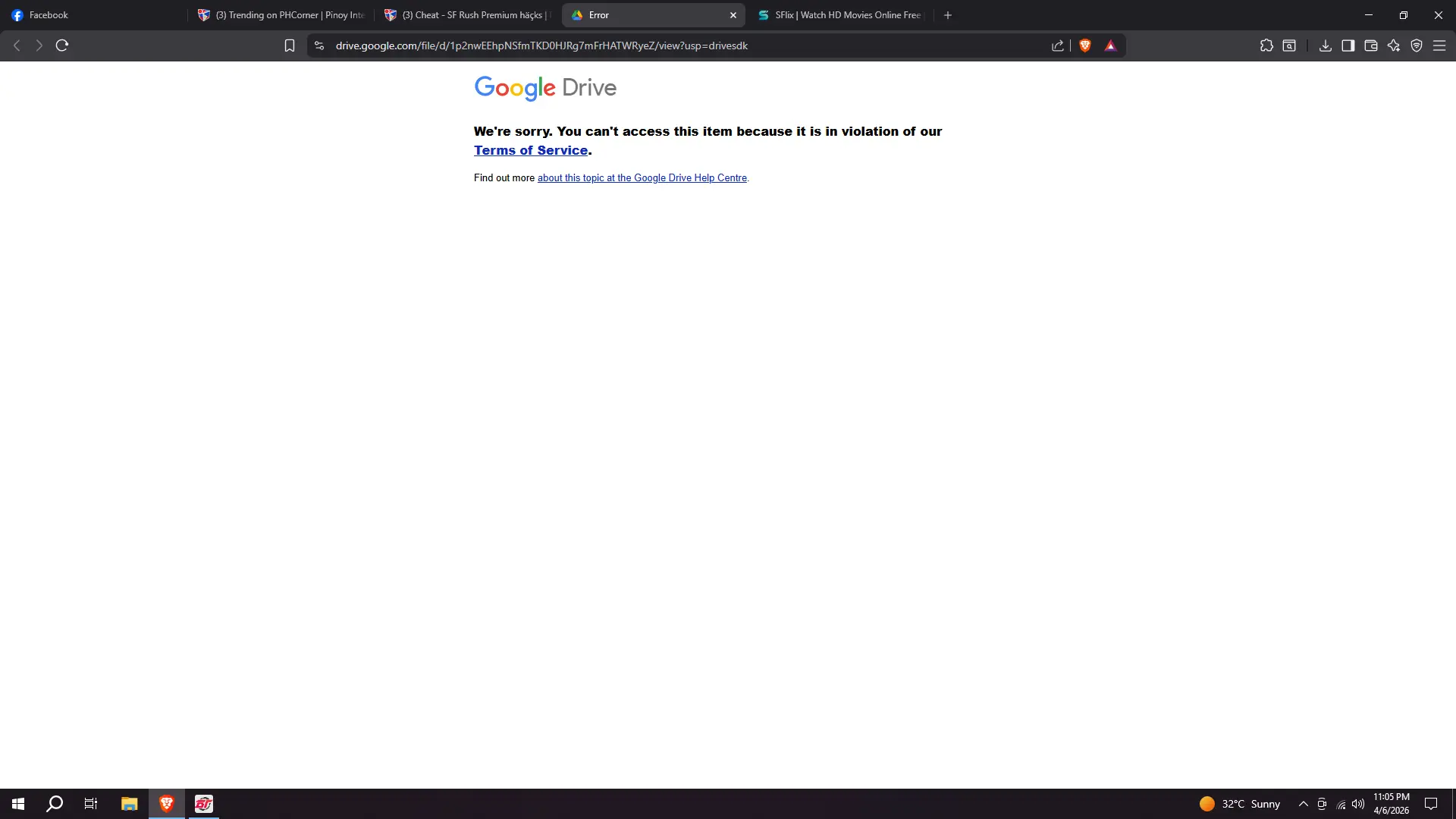Viewport: 1456px width, 819px height.
Task: Click the Meet Now tray icon
Action: pyautogui.click(x=1322, y=804)
